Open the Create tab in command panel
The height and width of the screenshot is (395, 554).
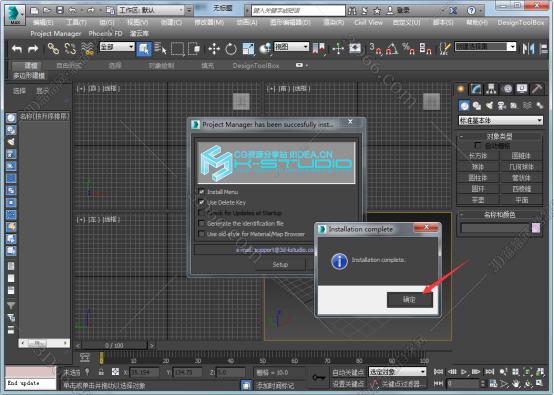click(x=461, y=89)
